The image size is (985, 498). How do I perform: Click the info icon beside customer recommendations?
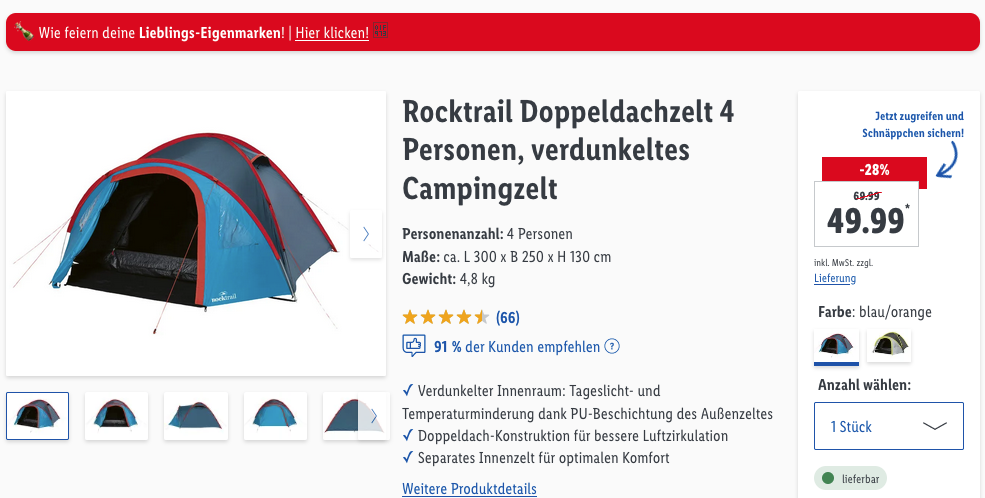coord(612,347)
